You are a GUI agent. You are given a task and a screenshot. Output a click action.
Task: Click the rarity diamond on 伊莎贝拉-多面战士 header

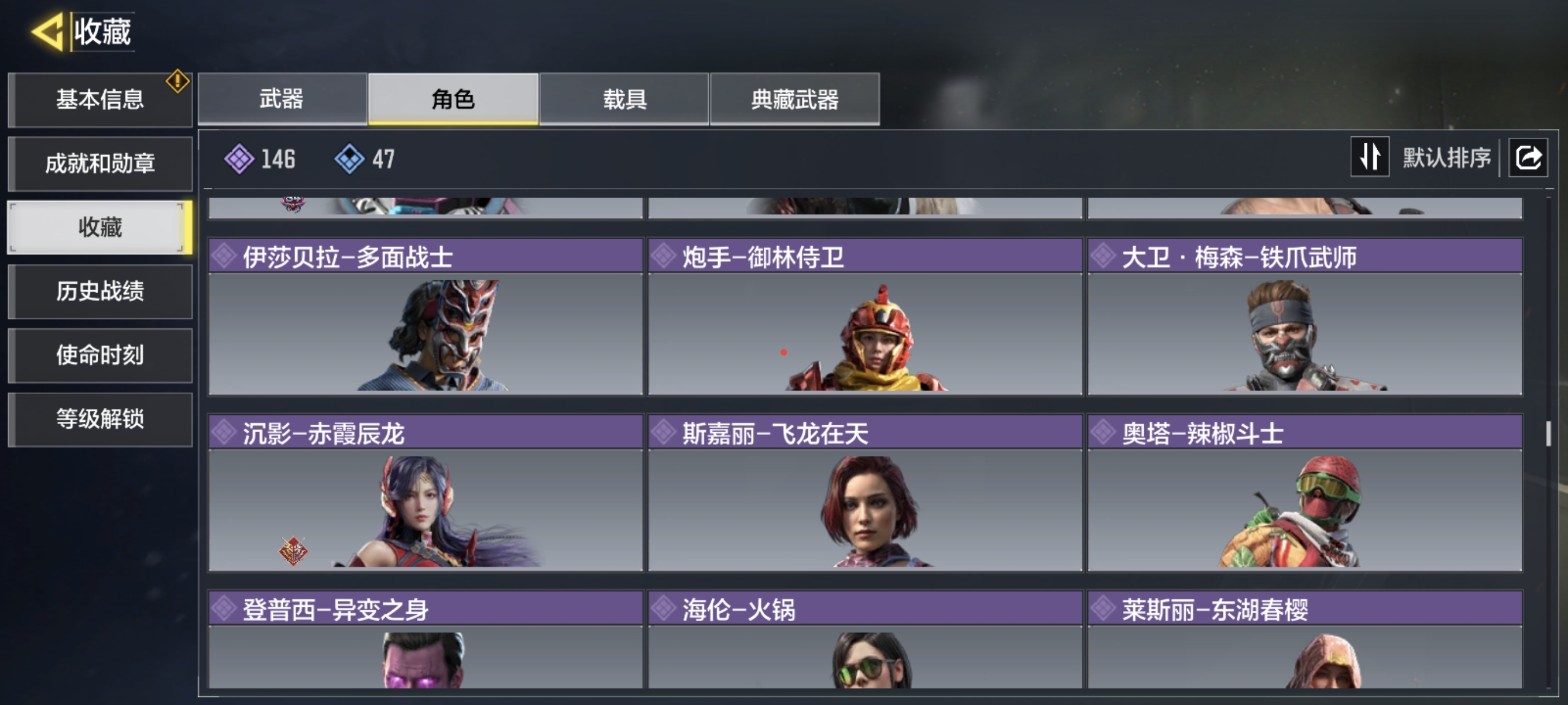coord(224,256)
